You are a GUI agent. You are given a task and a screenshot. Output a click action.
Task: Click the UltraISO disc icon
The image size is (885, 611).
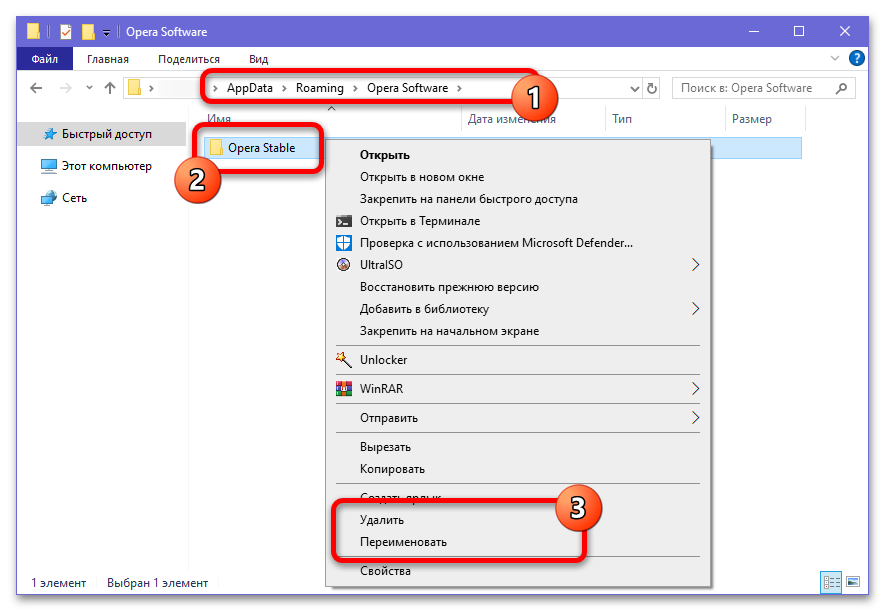click(343, 264)
